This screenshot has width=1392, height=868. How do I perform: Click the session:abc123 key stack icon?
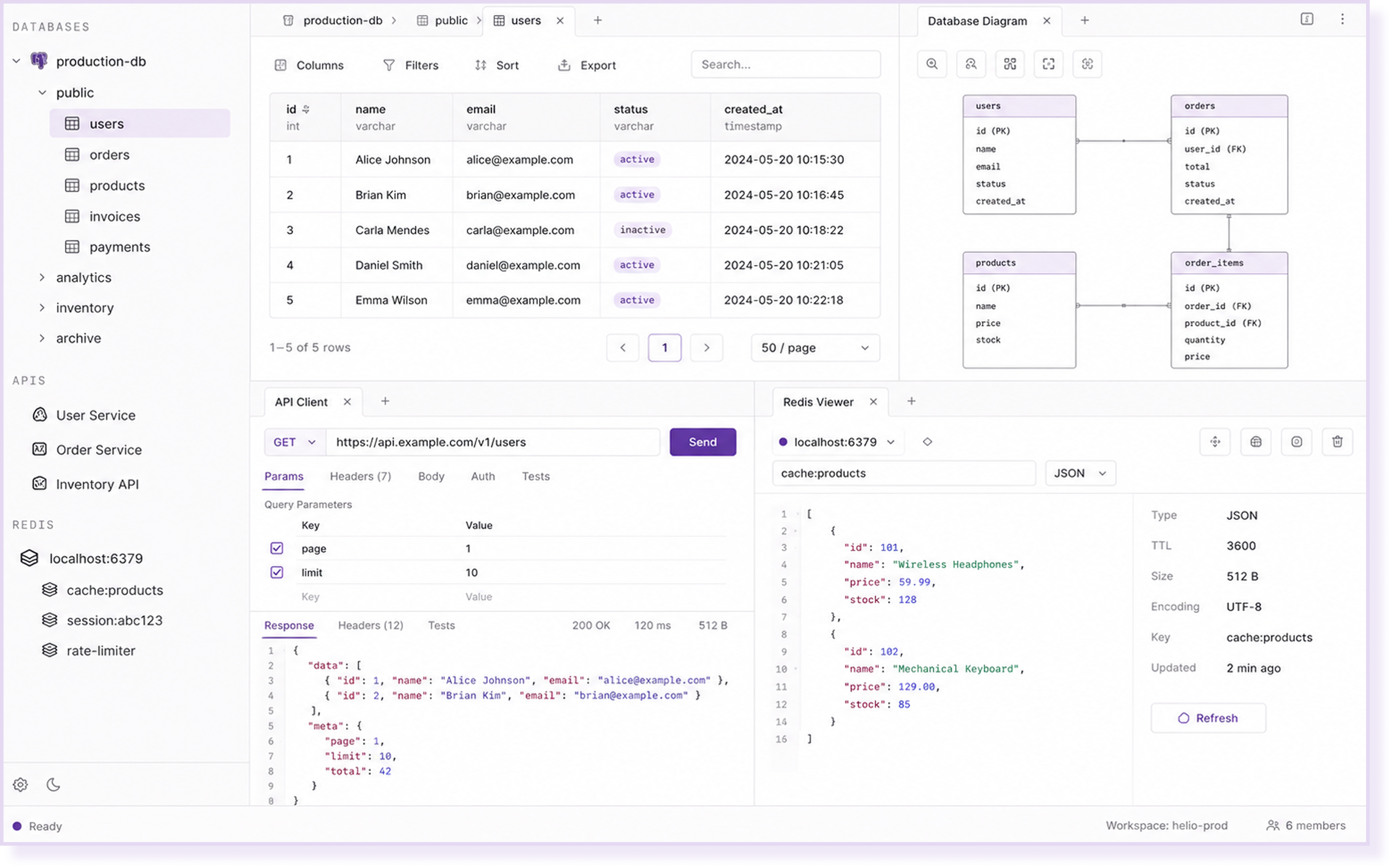tap(50, 620)
